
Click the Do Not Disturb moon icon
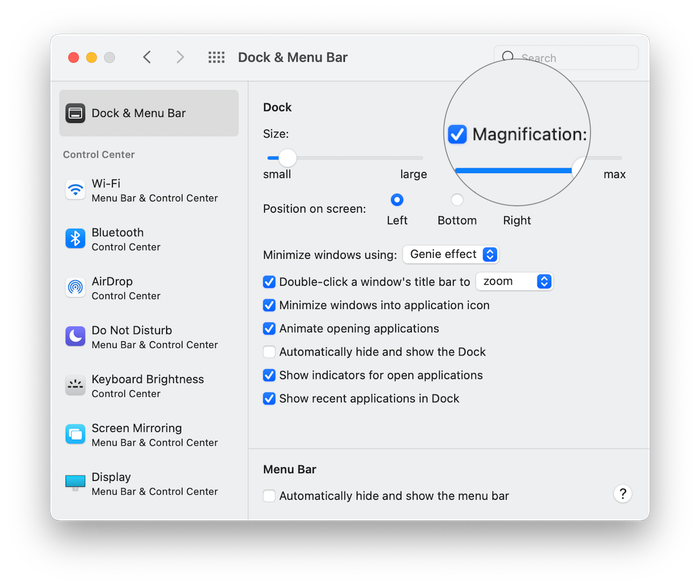click(75, 337)
